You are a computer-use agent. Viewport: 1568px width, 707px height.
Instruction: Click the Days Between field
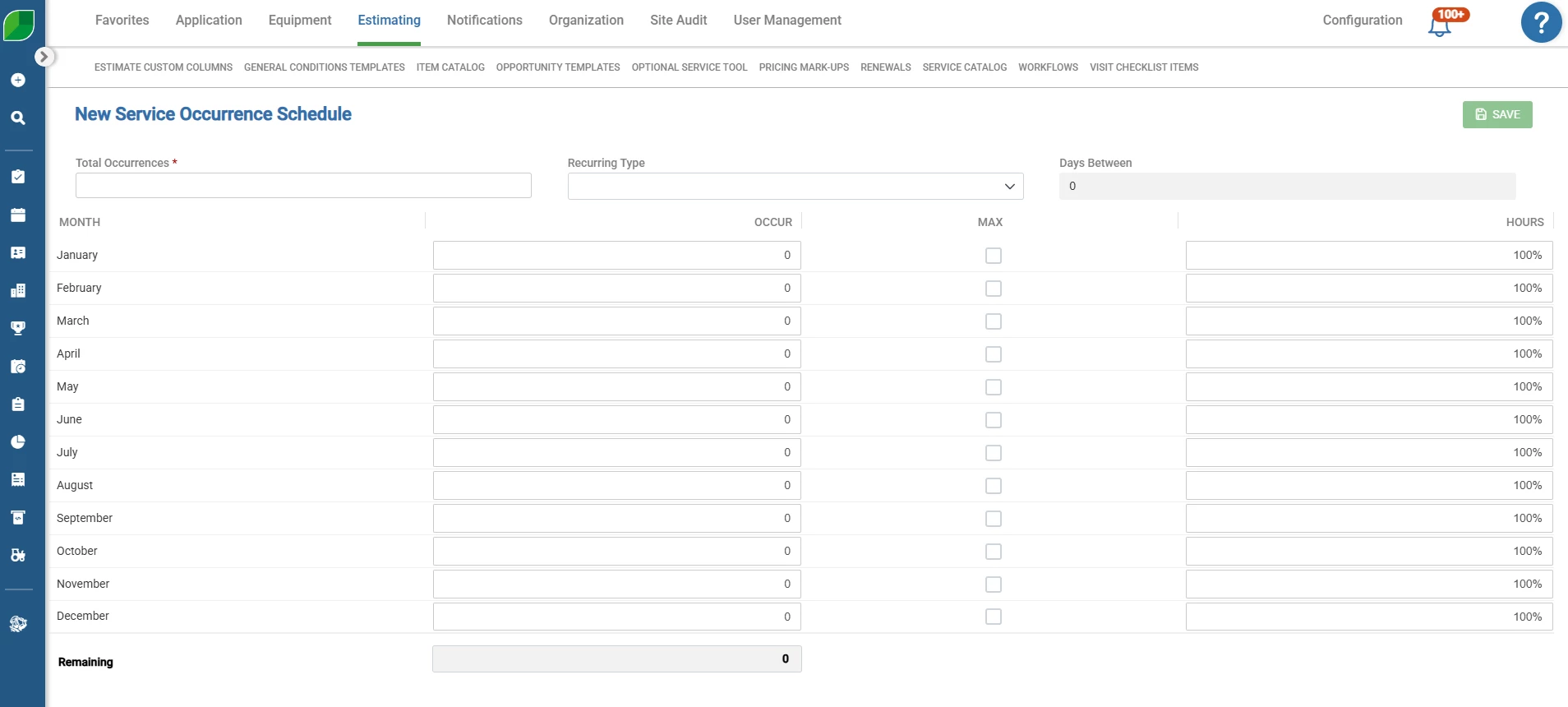(x=1287, y=186)
